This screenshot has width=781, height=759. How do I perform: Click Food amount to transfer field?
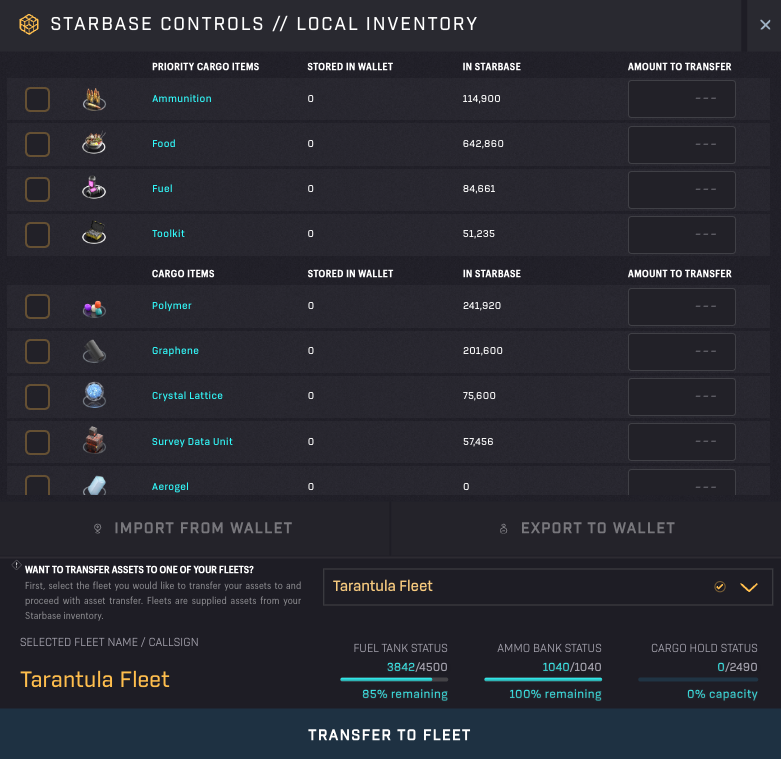click(x=681, y=145)
